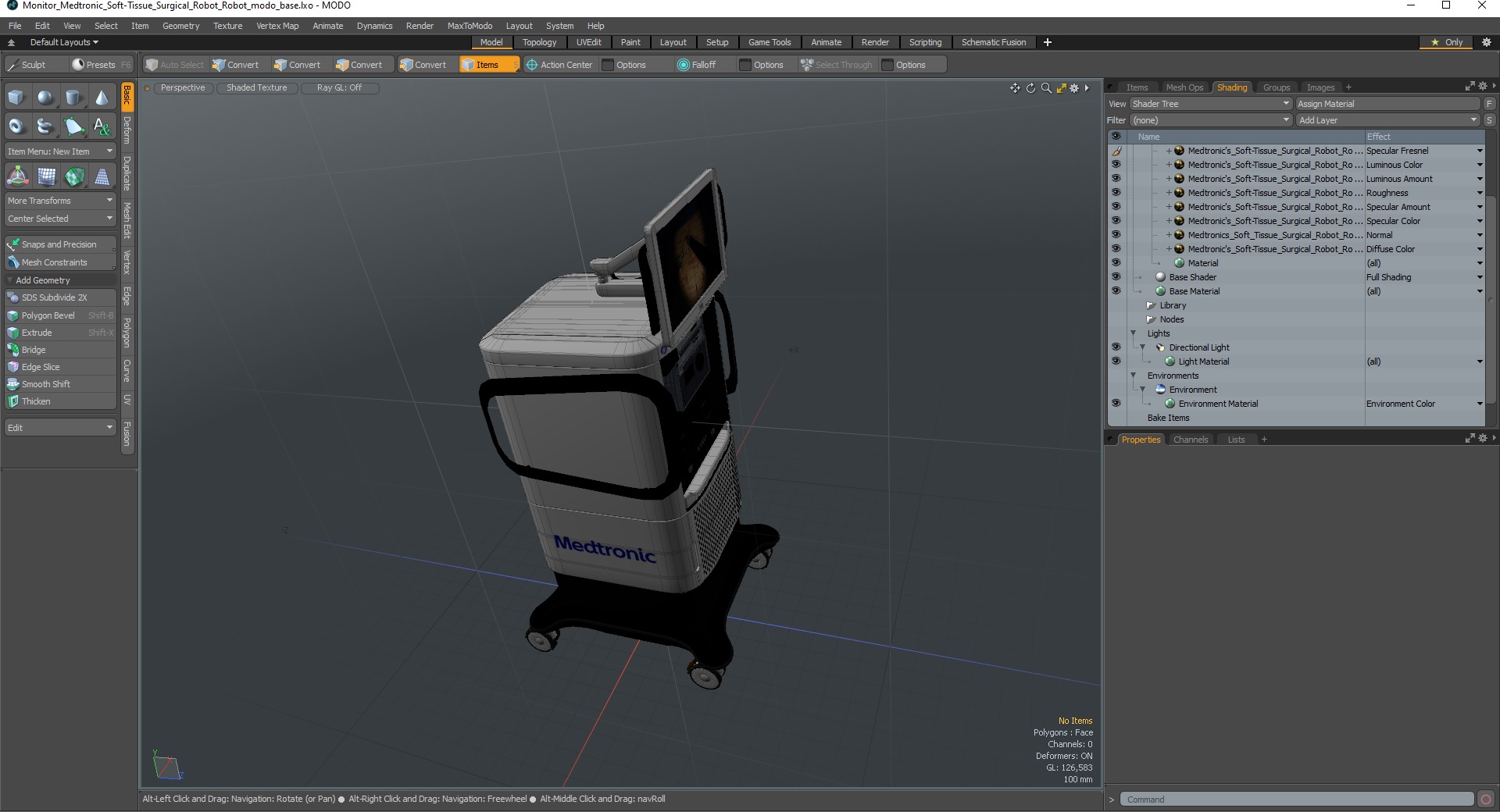Screen dimensions: 1500x812
Task: Open the viewport settings gear
Action: 1074,88
